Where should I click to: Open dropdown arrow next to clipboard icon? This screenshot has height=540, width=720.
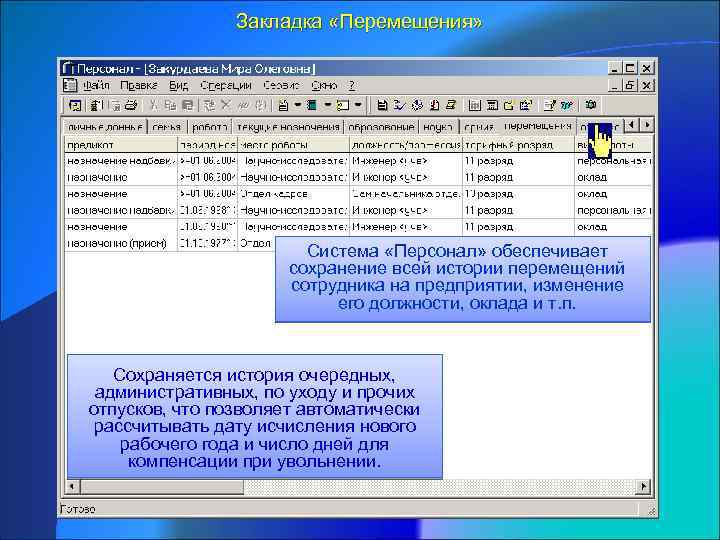[x=298, y=105]
